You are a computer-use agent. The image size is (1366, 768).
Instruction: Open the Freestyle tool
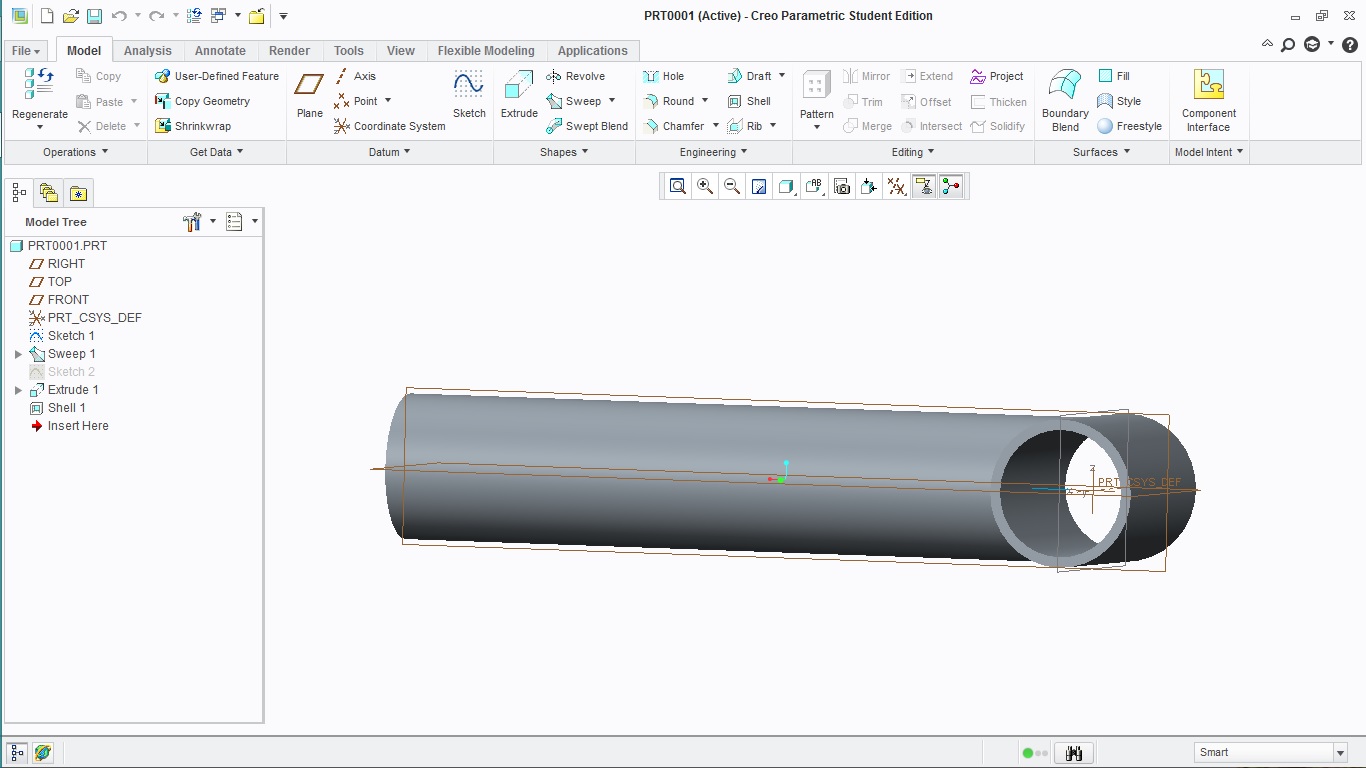[1130, 126]
